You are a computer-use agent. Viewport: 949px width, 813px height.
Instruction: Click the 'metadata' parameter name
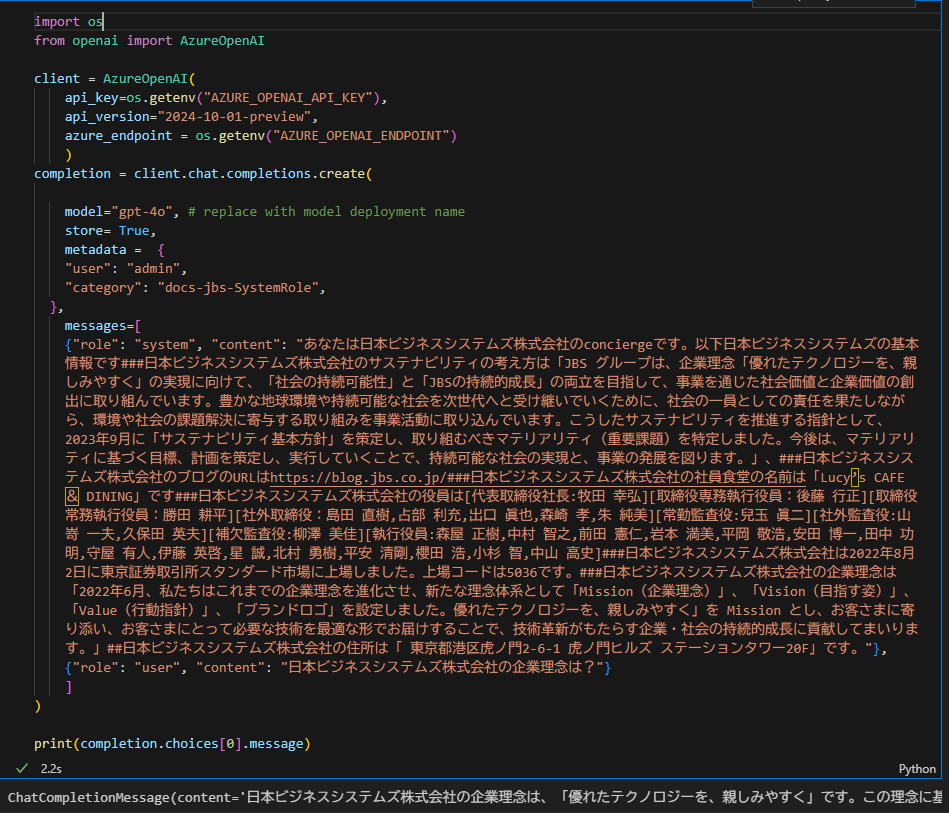click(x=96, y=249)
